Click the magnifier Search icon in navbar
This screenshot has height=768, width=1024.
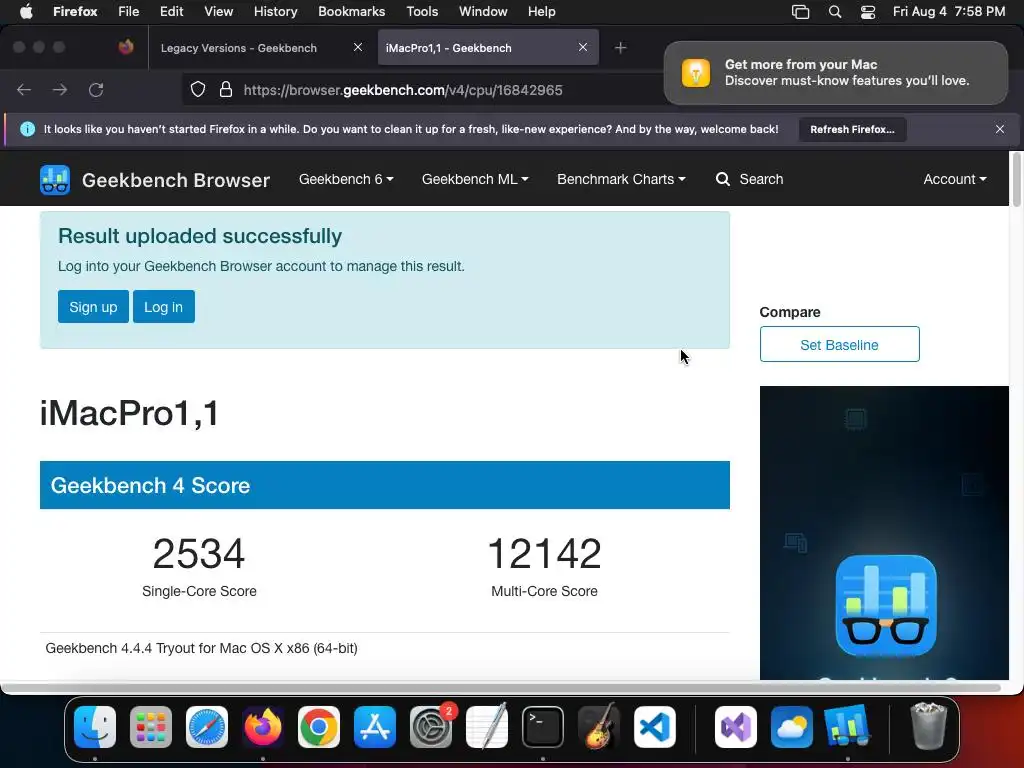[722, 179]
